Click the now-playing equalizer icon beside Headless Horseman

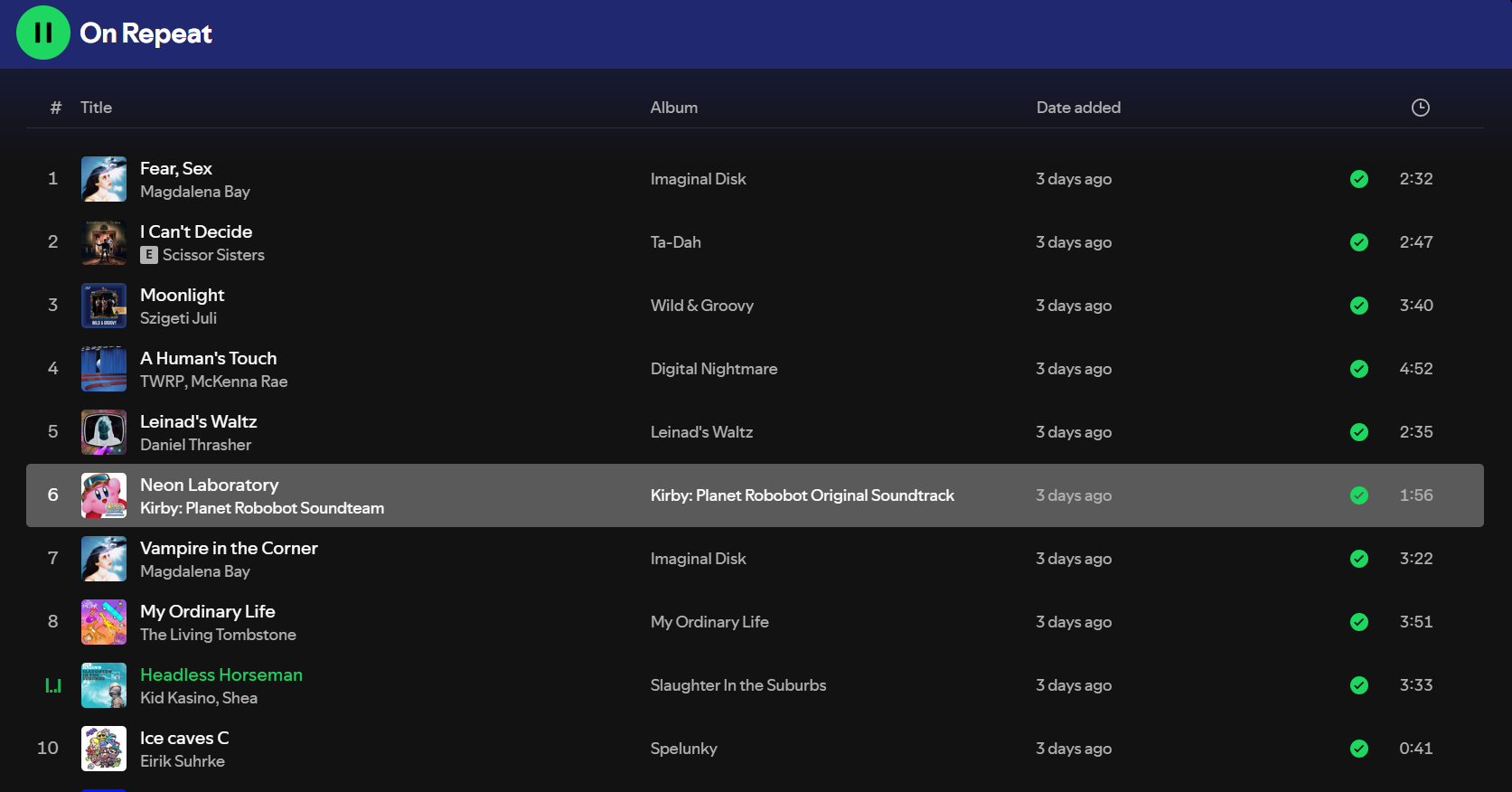[x=53, y=685]
